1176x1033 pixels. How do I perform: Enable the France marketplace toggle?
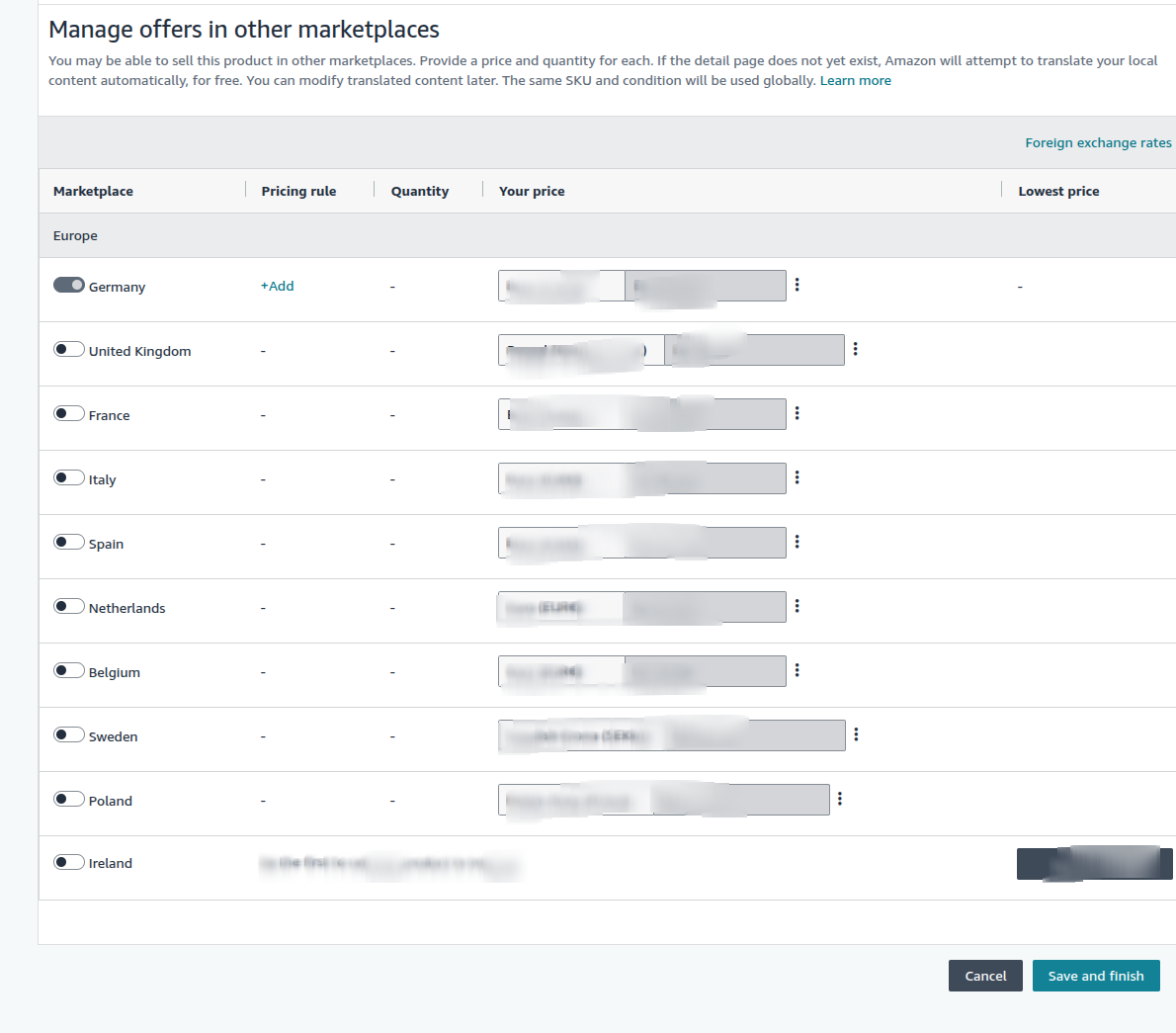click(x=68, y=413)
